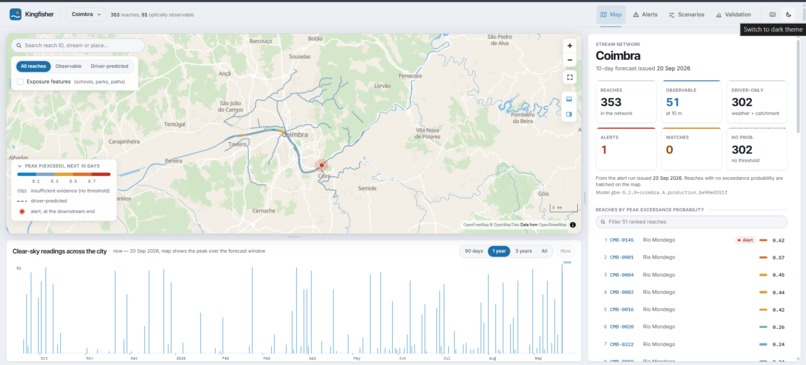Open reach CMB-0016 link

click(621, 310)
